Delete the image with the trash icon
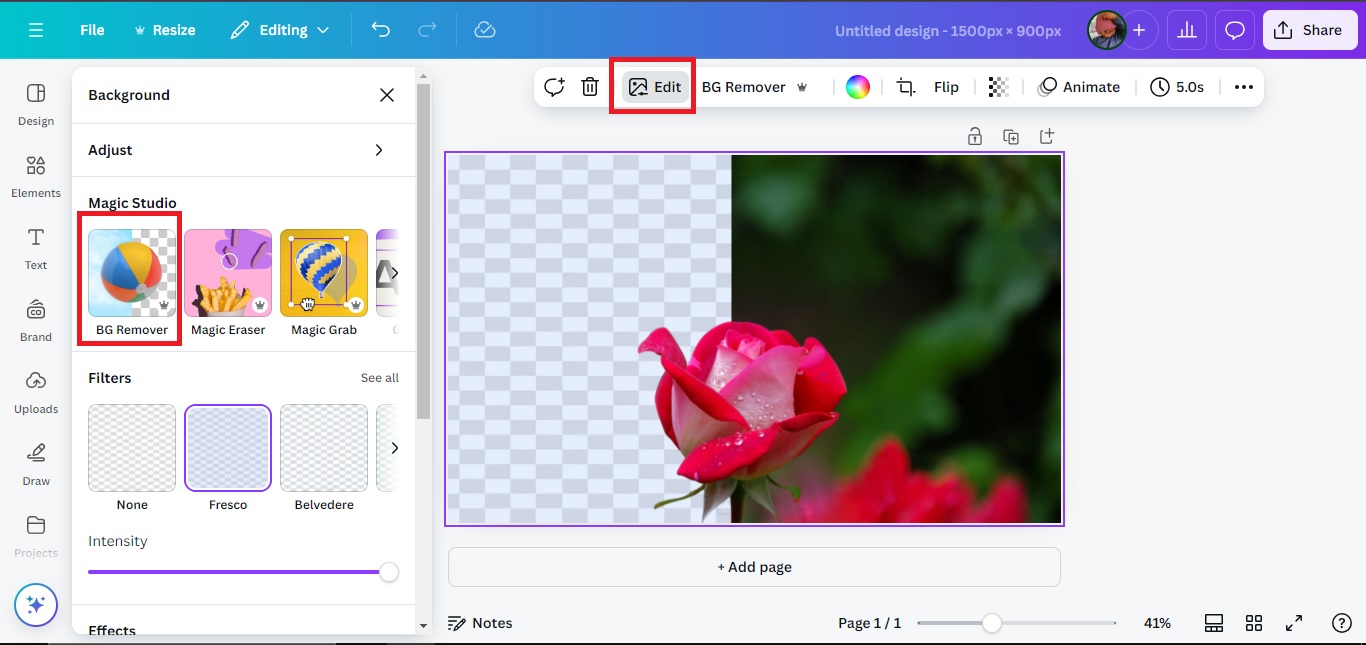The height and width of the screenshot is (645, 1366). click(x=590, y=87)
